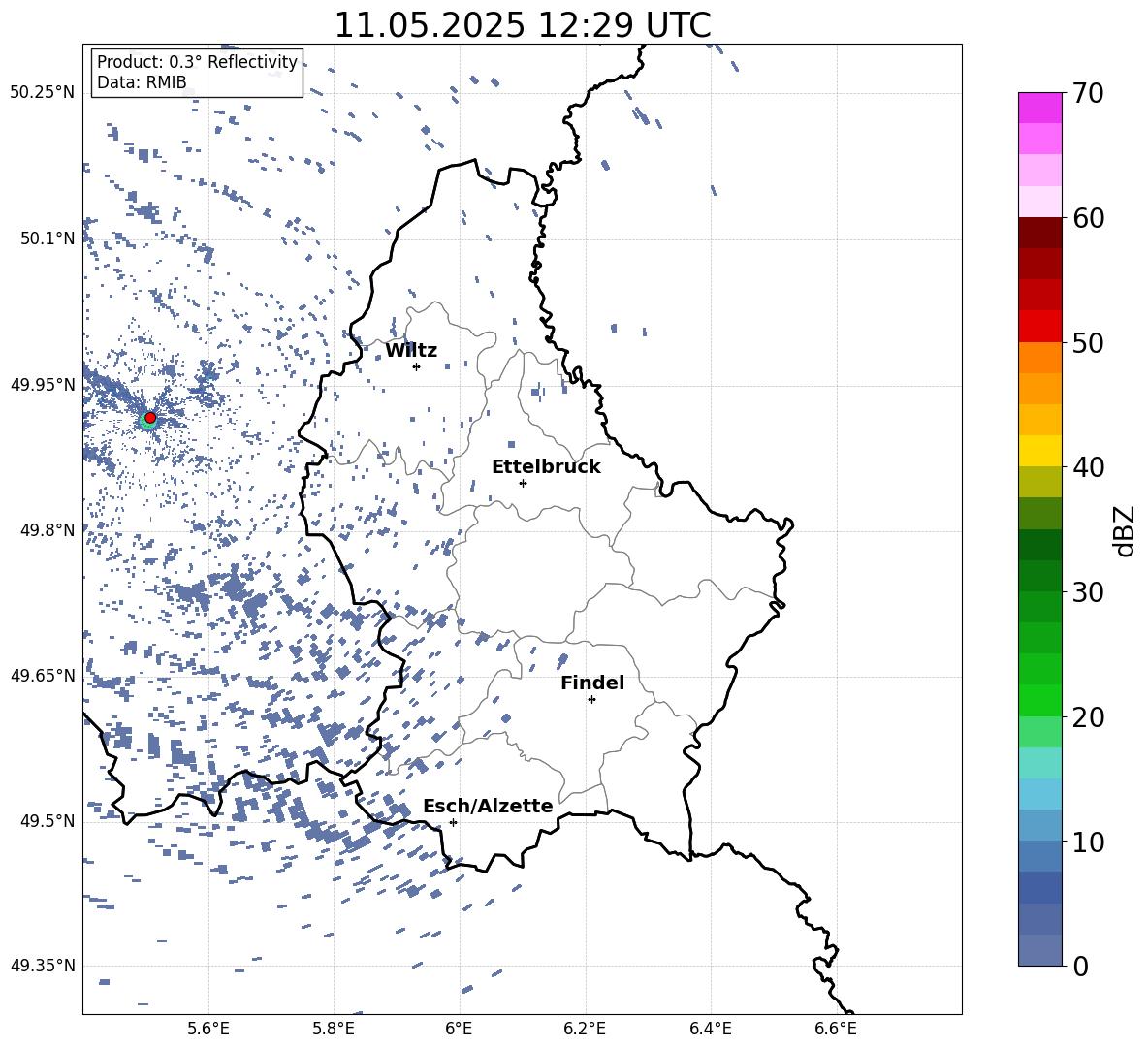Pick the pale pink swatch just above 60

(x=1040, y=202)
